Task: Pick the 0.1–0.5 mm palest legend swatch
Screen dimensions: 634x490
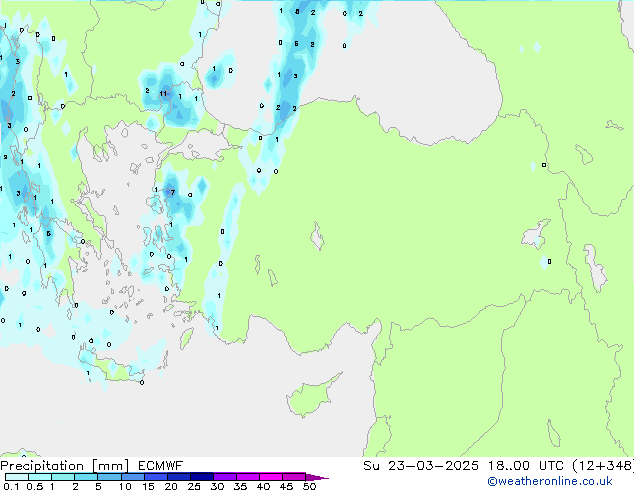Action: pyautogui.click(x=17, y=477)
